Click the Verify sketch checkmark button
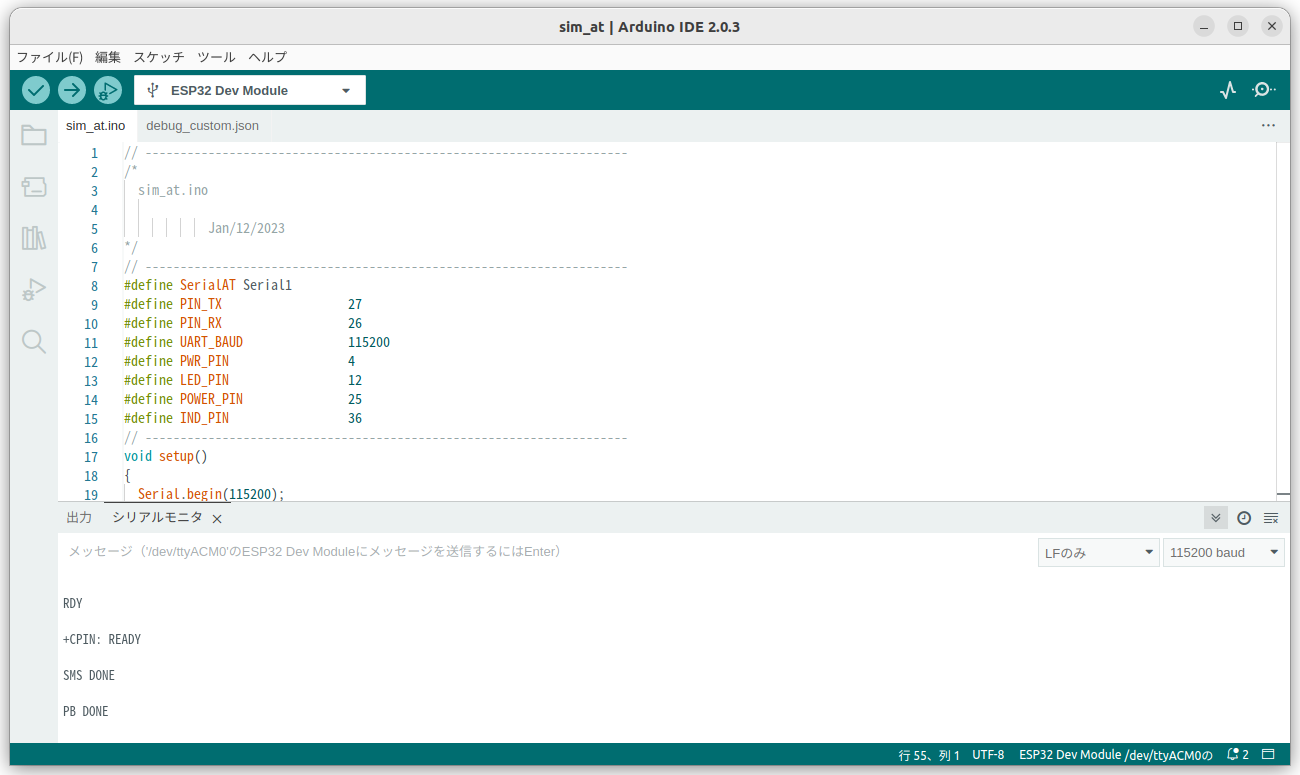The width and height of the screenshot is (1300, 775). coord(36,90)
